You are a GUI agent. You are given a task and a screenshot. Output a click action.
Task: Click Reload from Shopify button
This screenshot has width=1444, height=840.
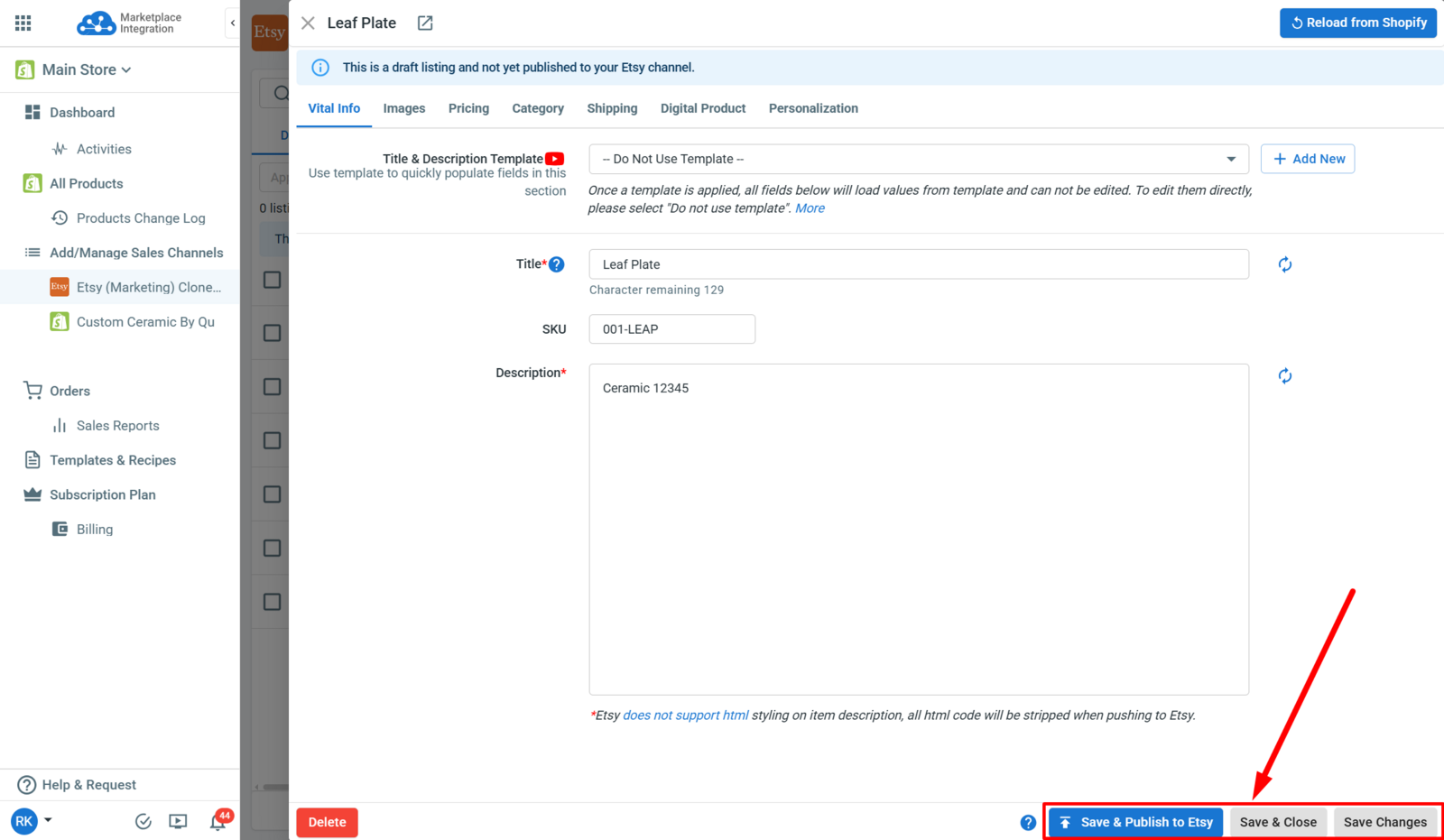tap(1358, 23)
